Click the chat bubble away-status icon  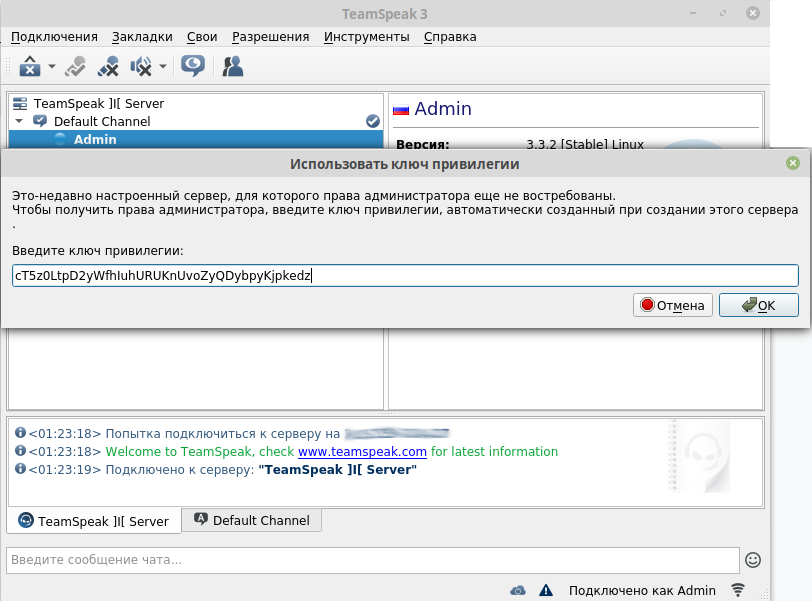(193, 66)
